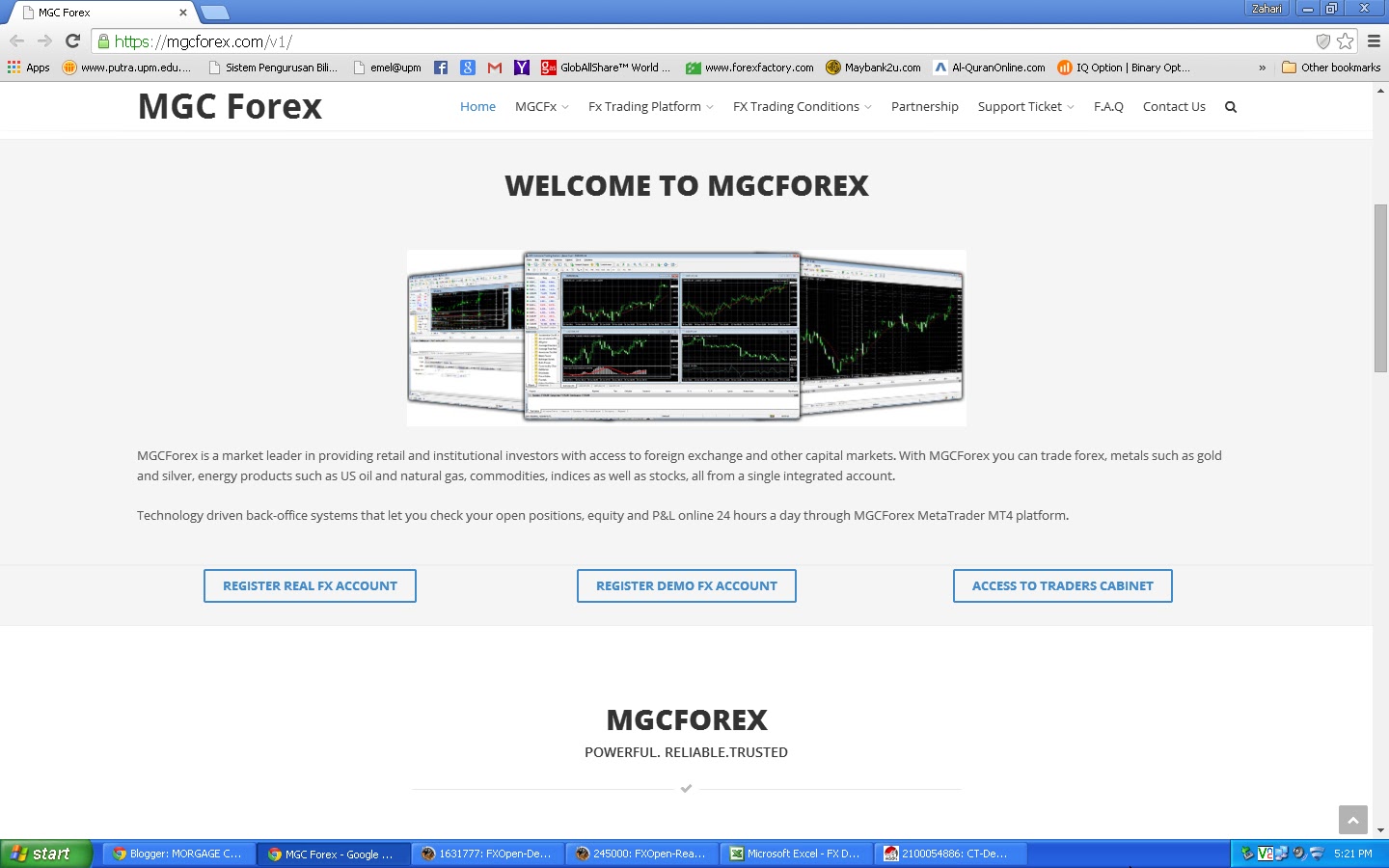Open Other bookmarks folder

[1331, 68]
